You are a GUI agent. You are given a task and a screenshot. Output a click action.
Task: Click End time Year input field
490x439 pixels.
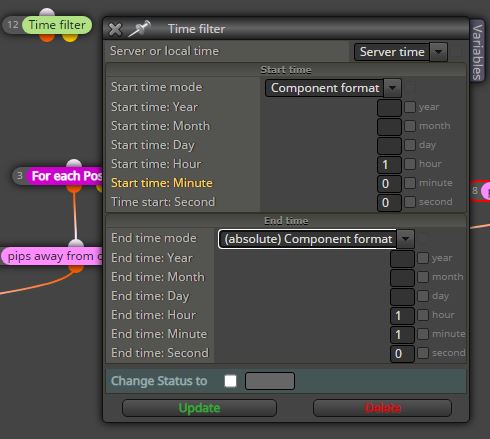[x=402, y=259]
